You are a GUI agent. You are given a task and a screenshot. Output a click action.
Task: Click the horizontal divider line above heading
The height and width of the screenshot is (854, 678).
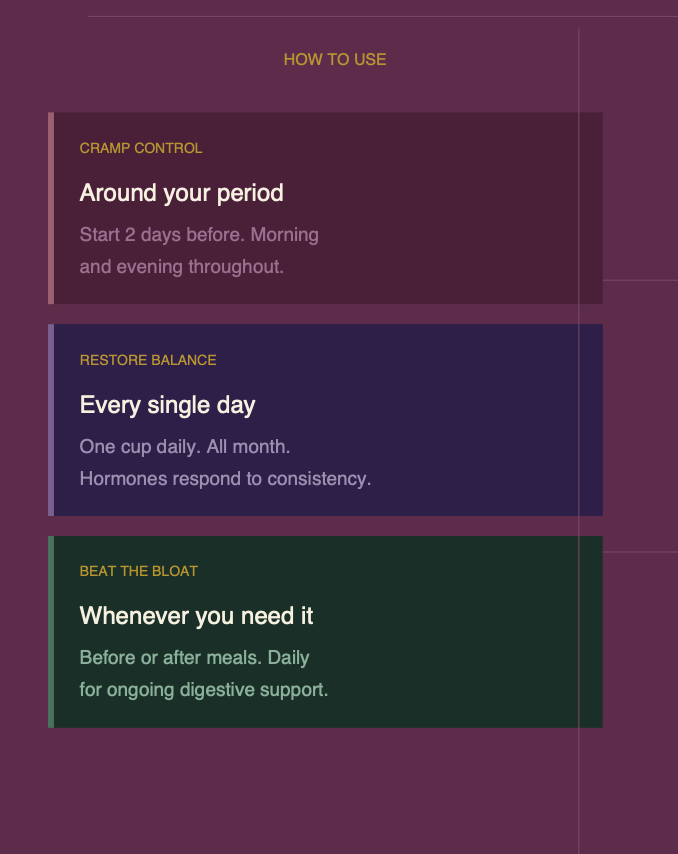[383, 16]
